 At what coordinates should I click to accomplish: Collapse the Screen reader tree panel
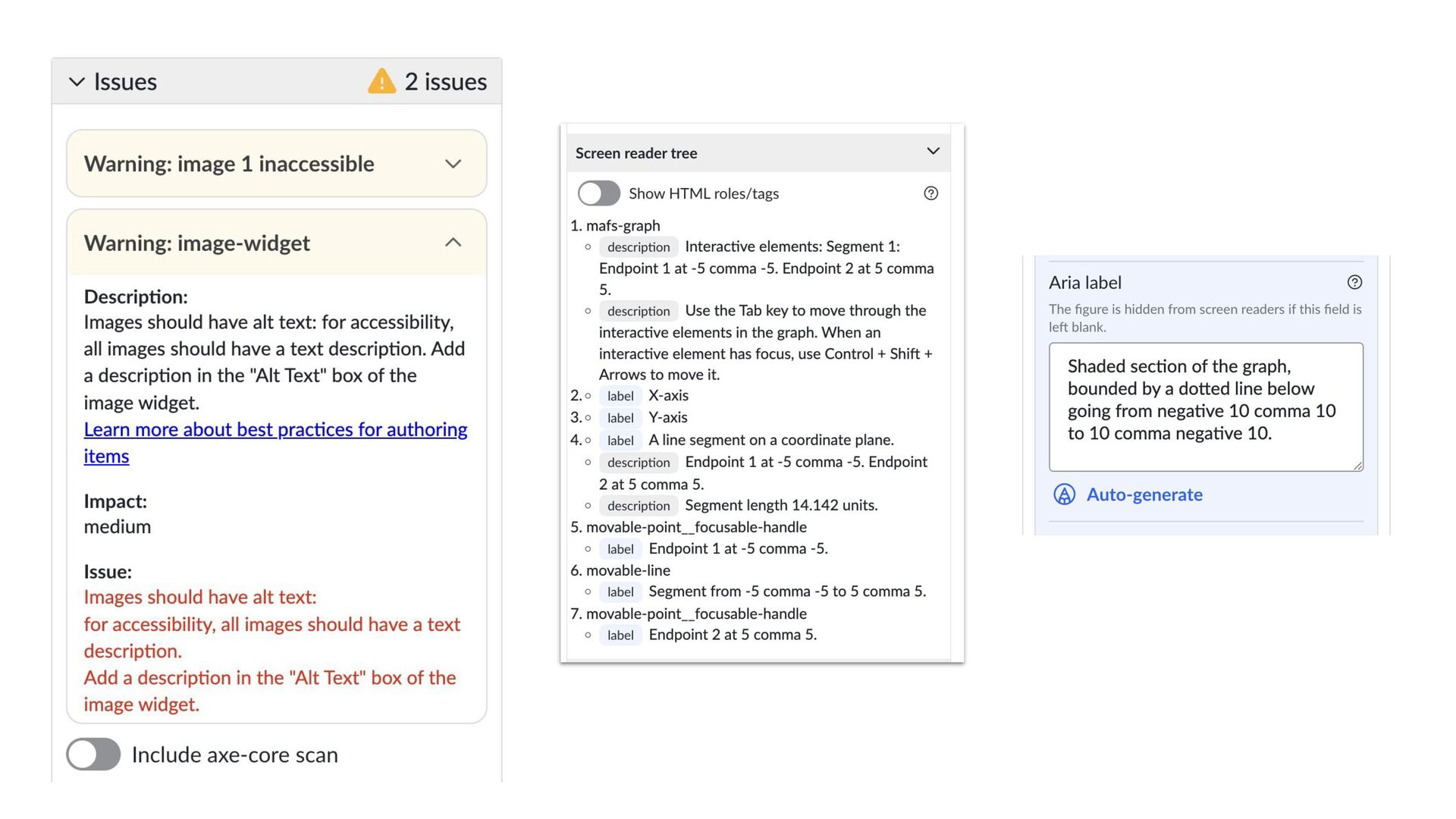coord(933,152)
